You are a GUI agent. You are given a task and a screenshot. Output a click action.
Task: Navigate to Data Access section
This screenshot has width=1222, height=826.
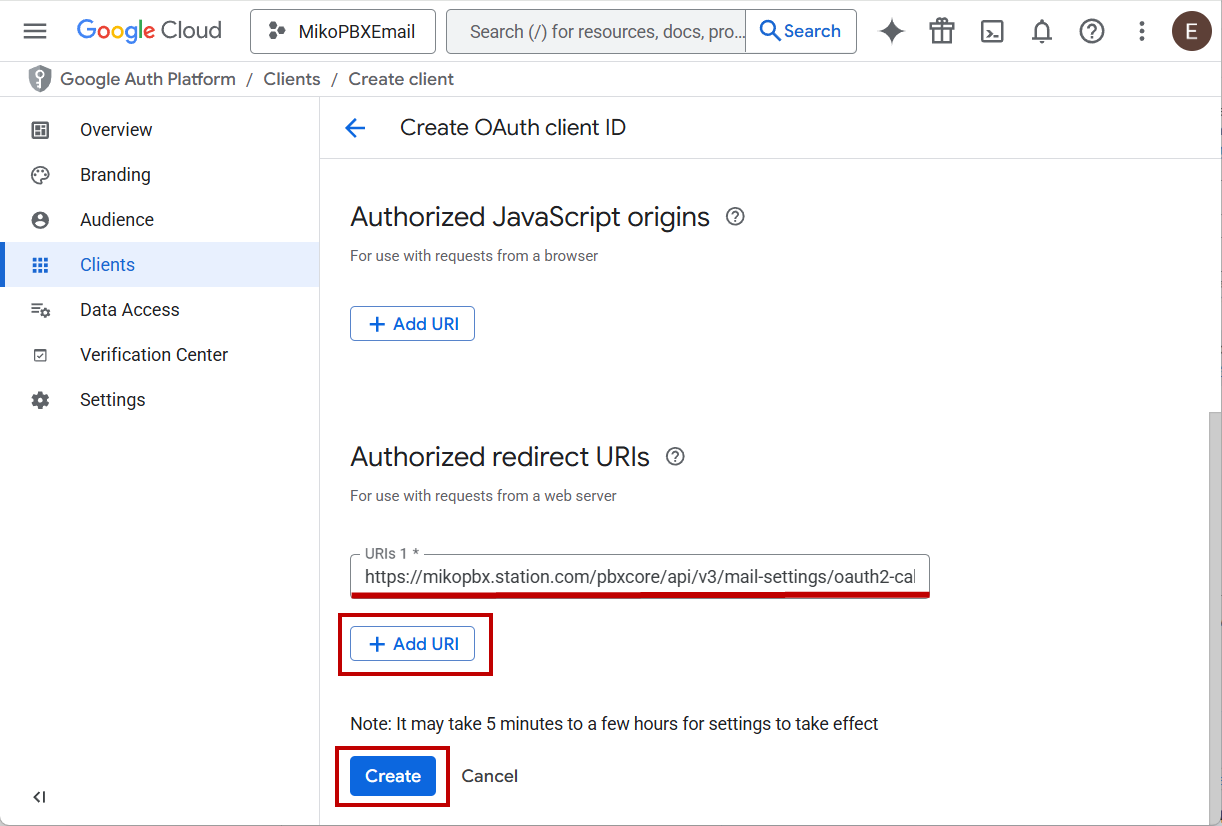[129, 310]
